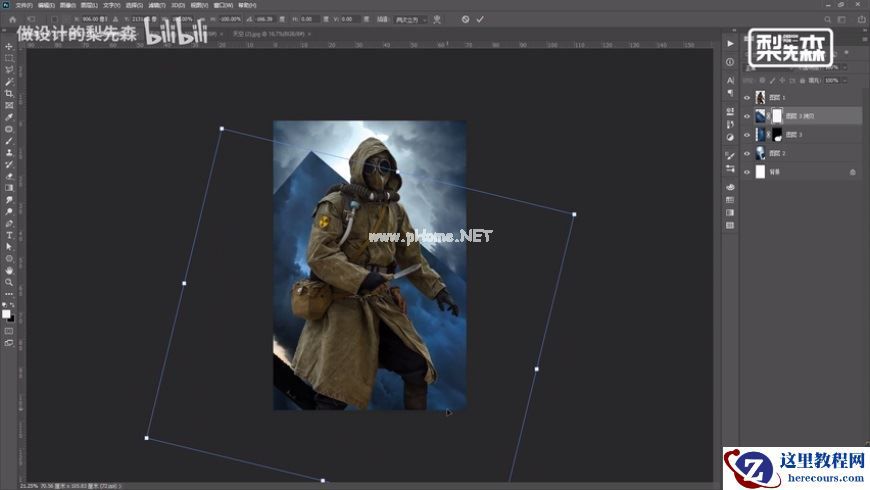Open the Edit Toolbar ellipsis
This screenshot has height=490, width=870.
coord(9,294)
